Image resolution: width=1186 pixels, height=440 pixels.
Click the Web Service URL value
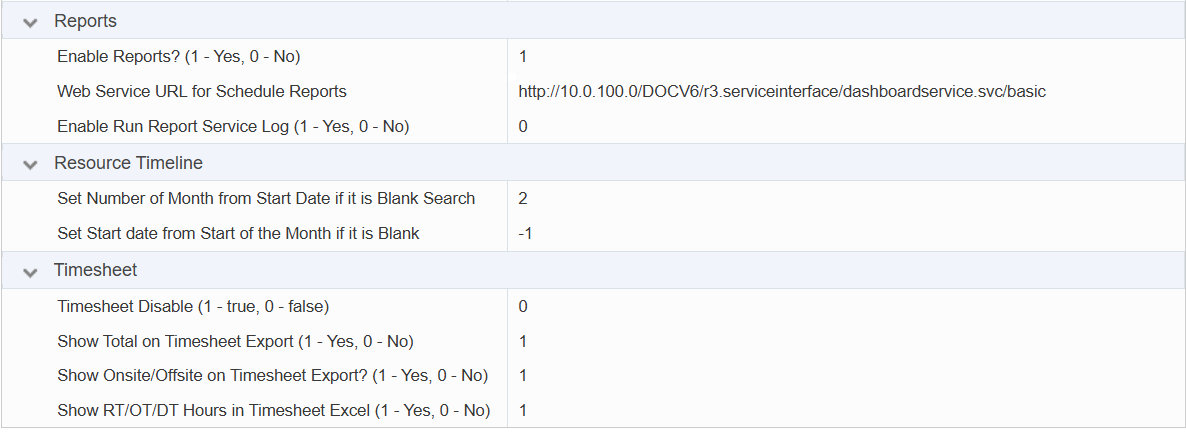coord(781,92)
